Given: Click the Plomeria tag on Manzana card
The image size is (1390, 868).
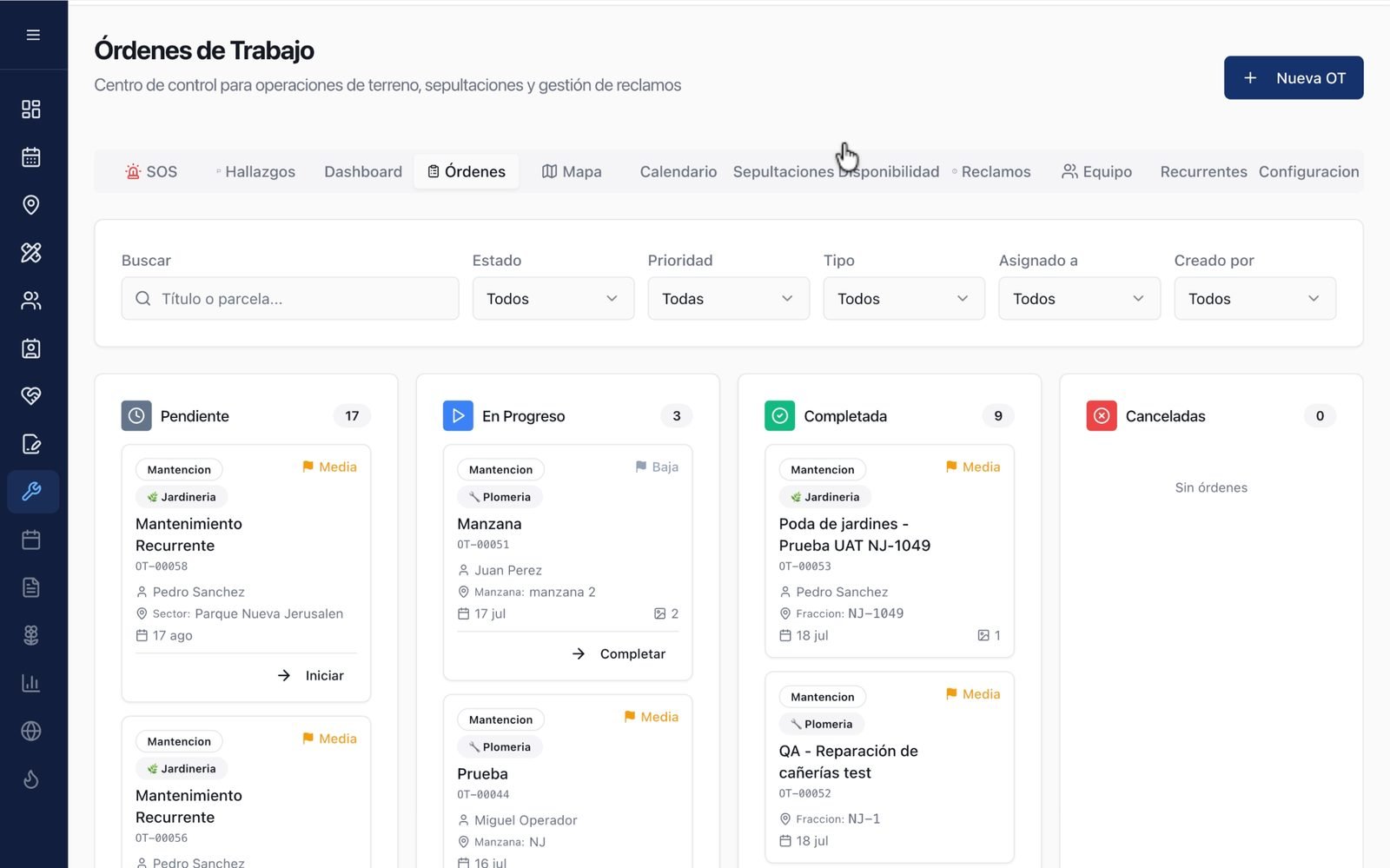Looking at the screenshot, I should (500, 497).
